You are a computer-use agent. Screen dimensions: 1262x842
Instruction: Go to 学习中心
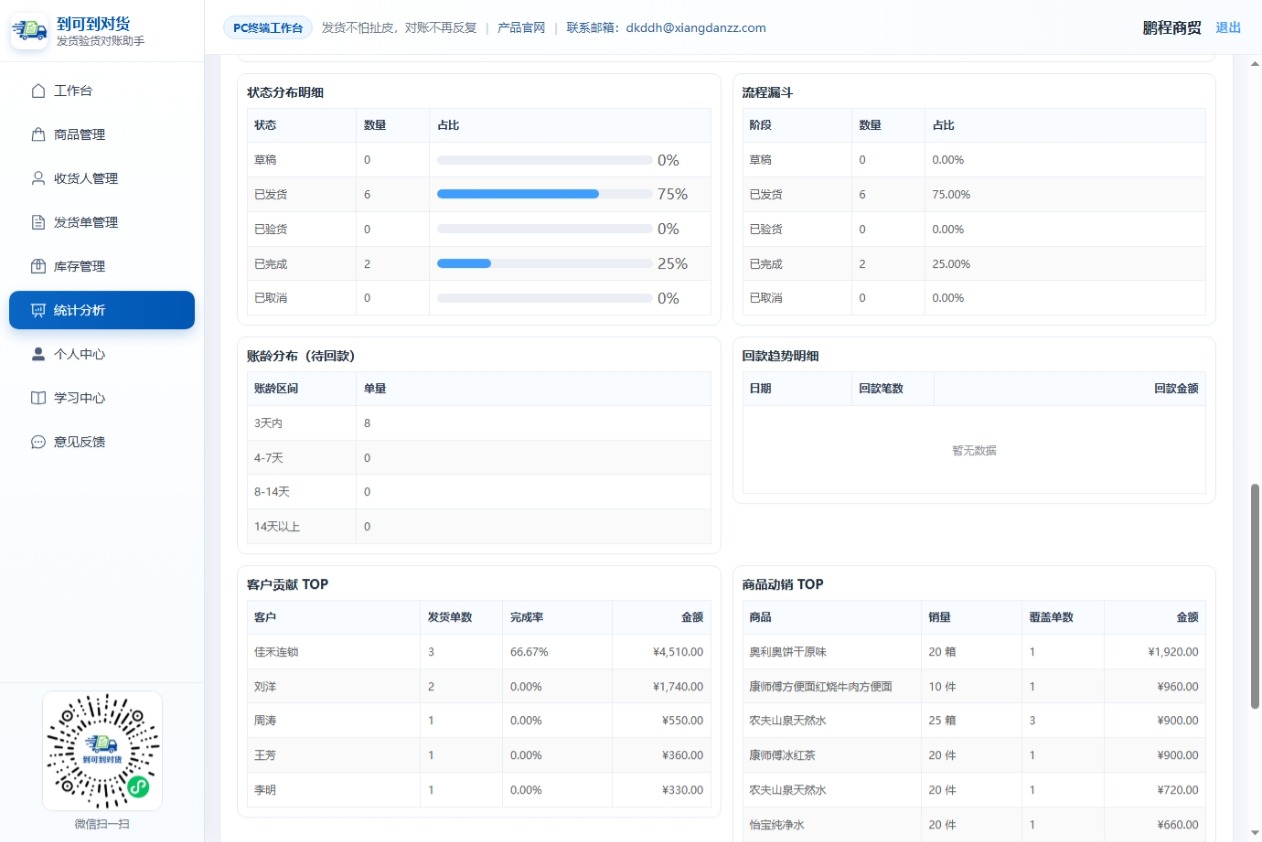pyautogui.click(x=101, y=398)
